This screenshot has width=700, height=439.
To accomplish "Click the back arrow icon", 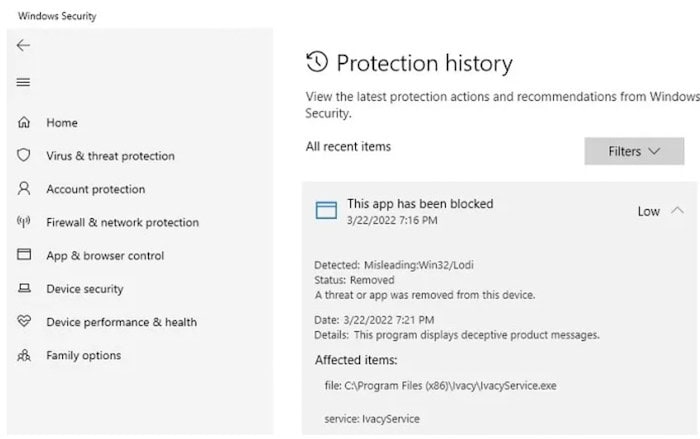I will pyautogui.click(x=23, y=45).
